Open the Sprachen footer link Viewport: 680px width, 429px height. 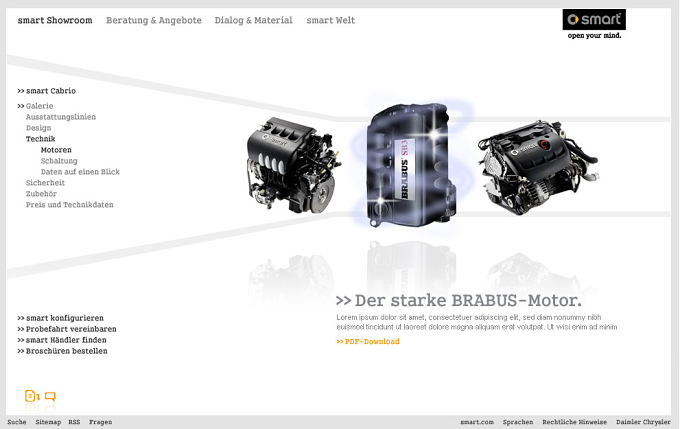tap(518, 422)
